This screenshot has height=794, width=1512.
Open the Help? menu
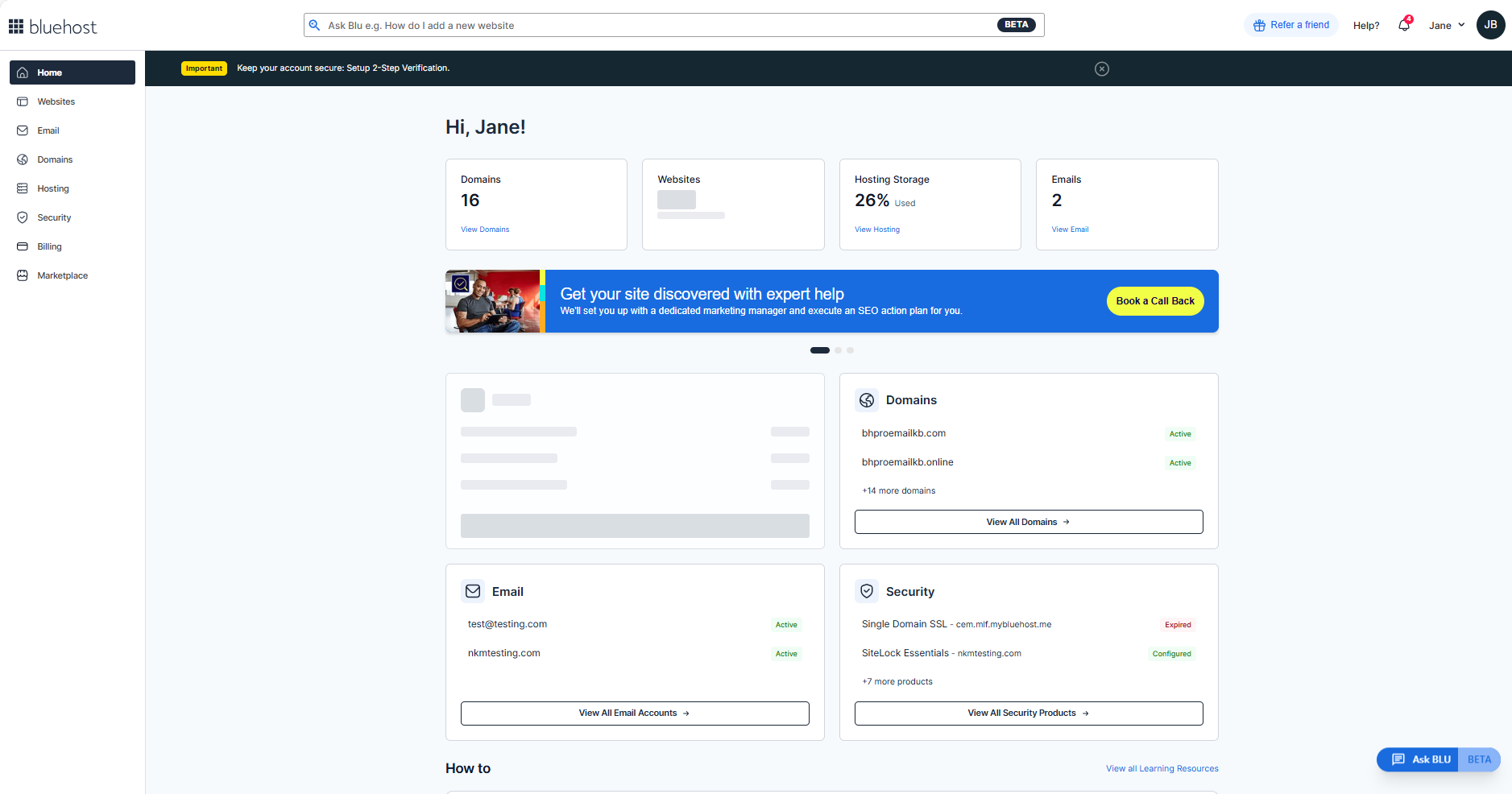[1365, 25]
